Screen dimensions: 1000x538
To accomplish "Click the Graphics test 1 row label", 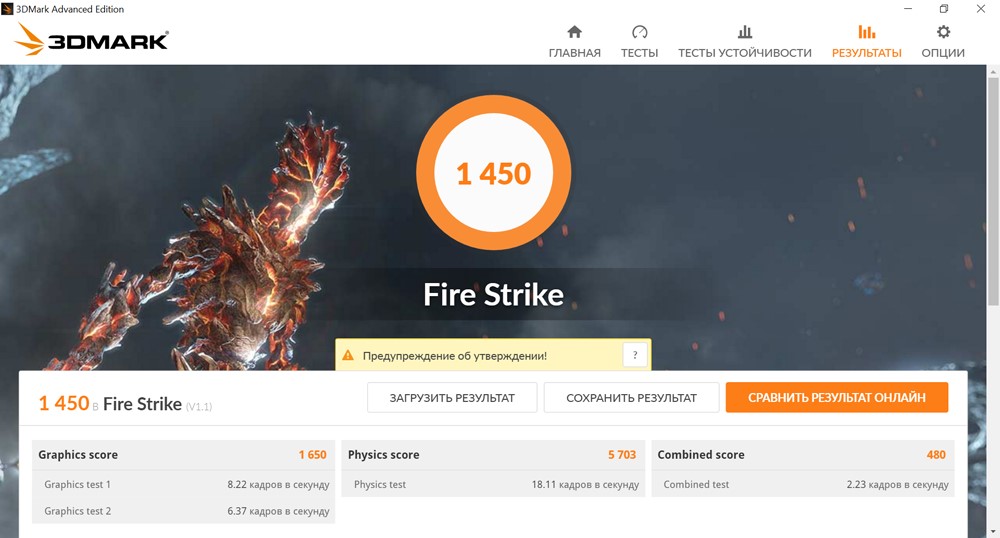I will pos(77,484).
